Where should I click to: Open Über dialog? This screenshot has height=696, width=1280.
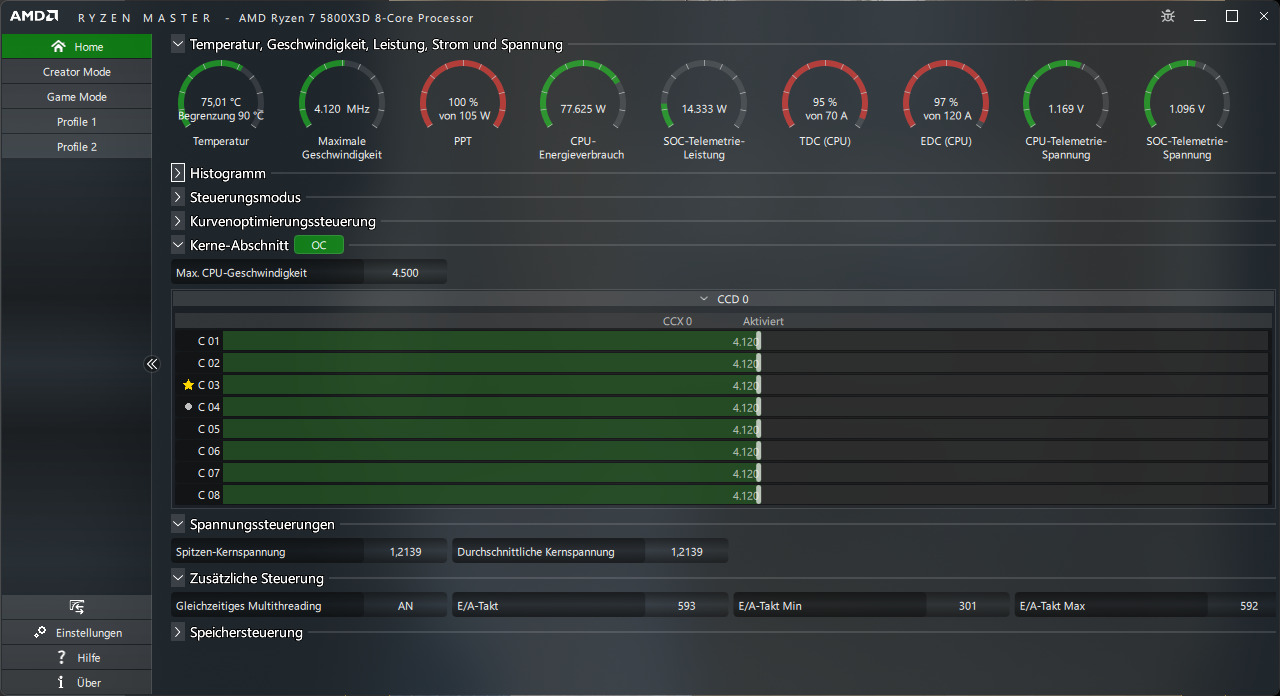coord(77,682)
